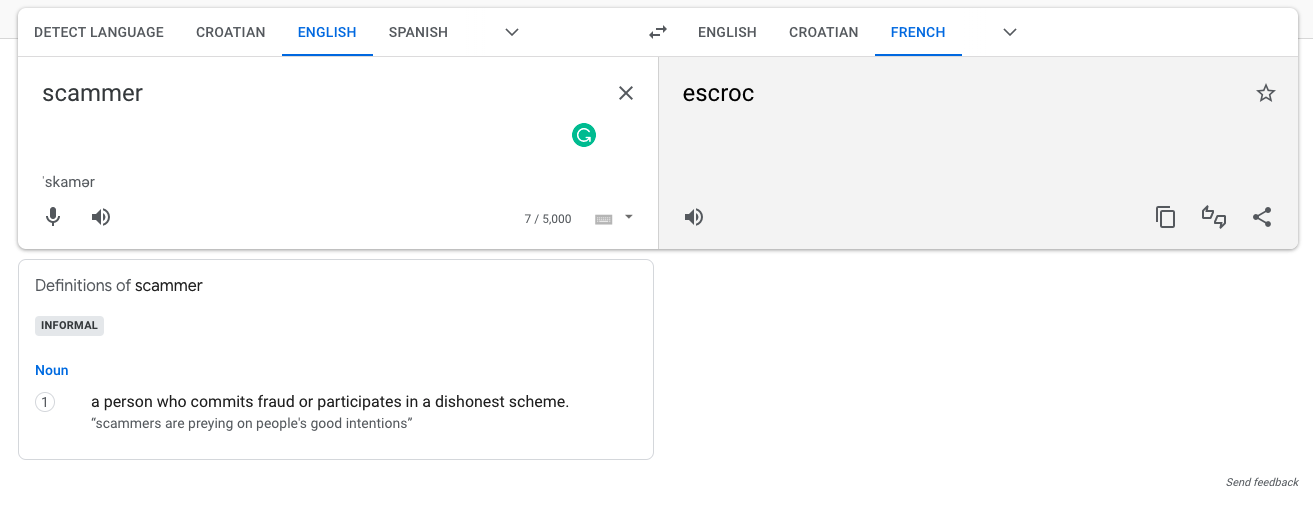Rate this translation with thumbs icon
The width and height of the screenshot is (1313, 527).
coord(1214,217)
